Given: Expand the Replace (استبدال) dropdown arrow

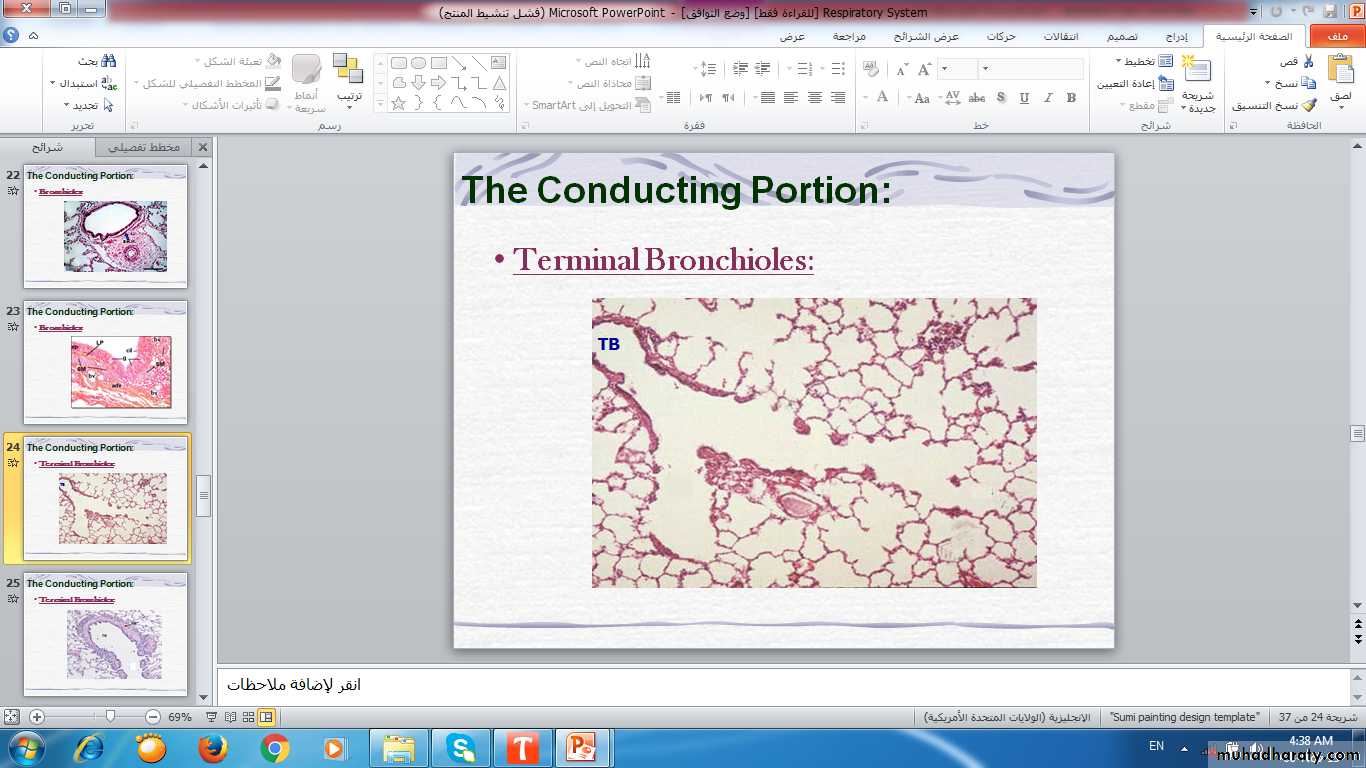Looking at the screenshot, I should tap(53, 83).
